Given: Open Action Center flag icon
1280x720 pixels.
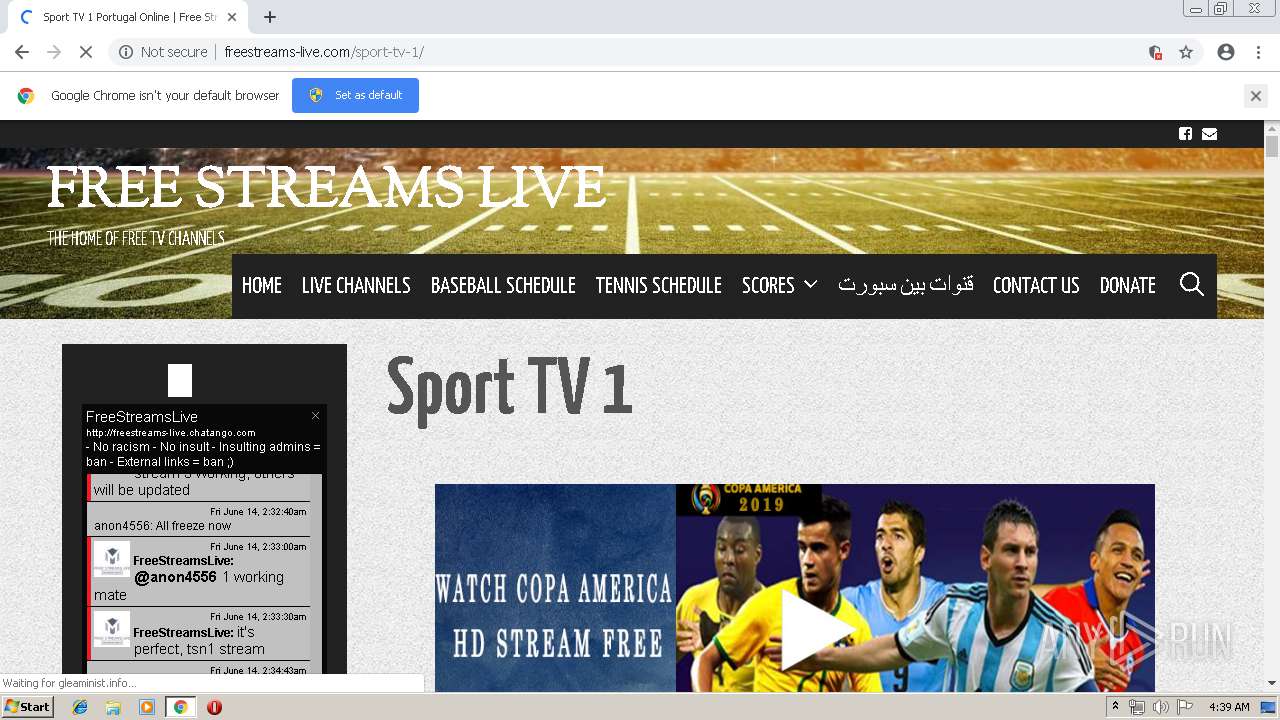Looking at the screenshot, I should [1185, 707].
